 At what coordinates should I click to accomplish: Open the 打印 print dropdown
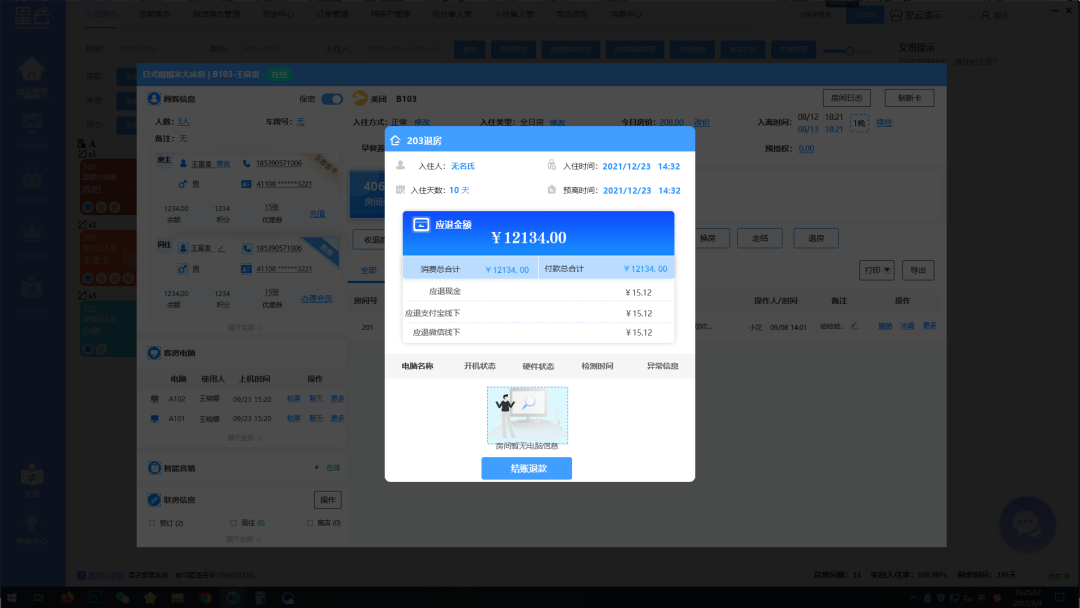tap(876, 270)
